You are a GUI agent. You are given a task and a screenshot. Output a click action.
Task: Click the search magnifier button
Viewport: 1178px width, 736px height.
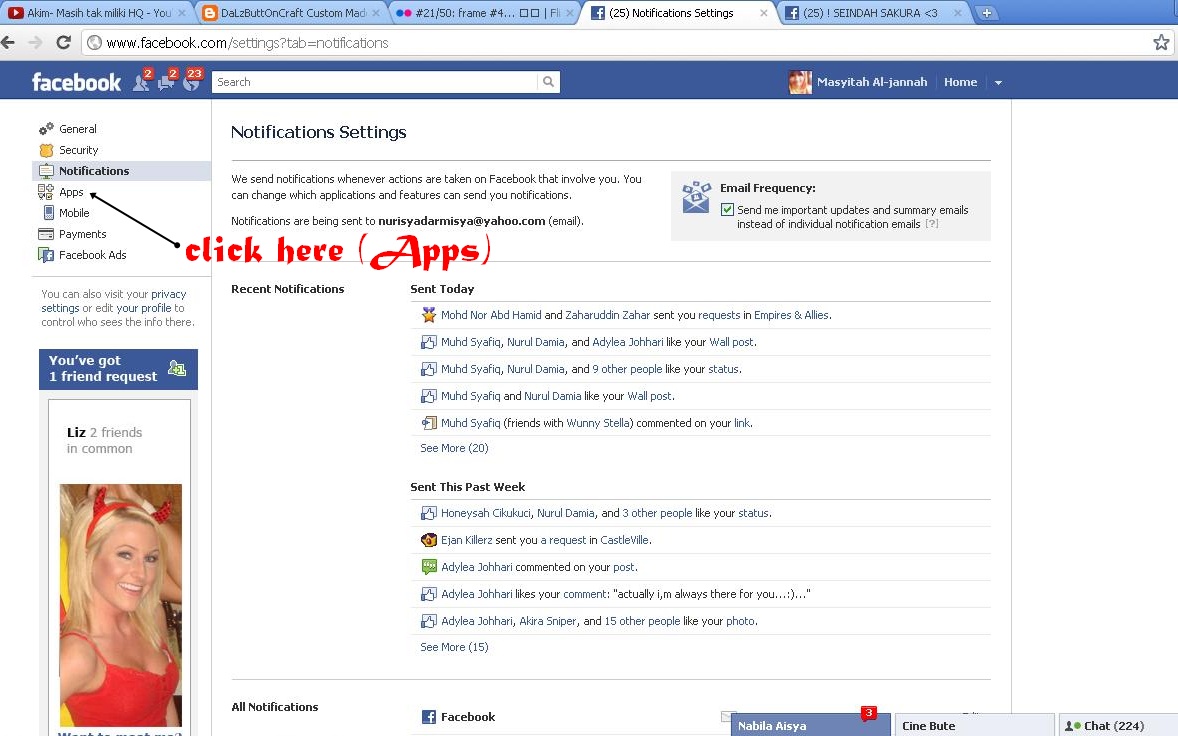pos(548,82)
